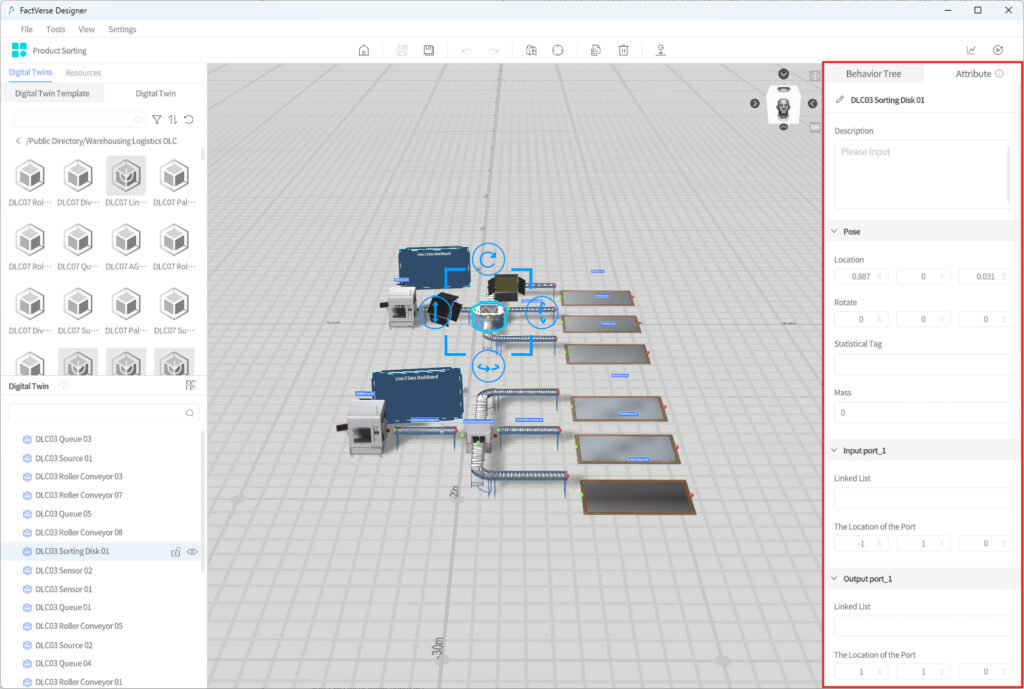Select the Digital Twin Template sub-tab
The width and height of the screenshot is (1024, 689).
[52, 93]
